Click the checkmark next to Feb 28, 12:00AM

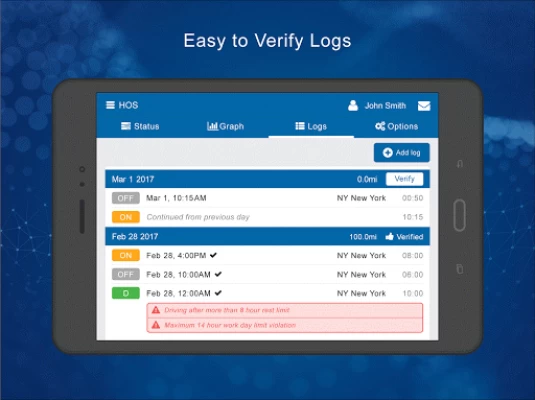[x=218, y=293]
